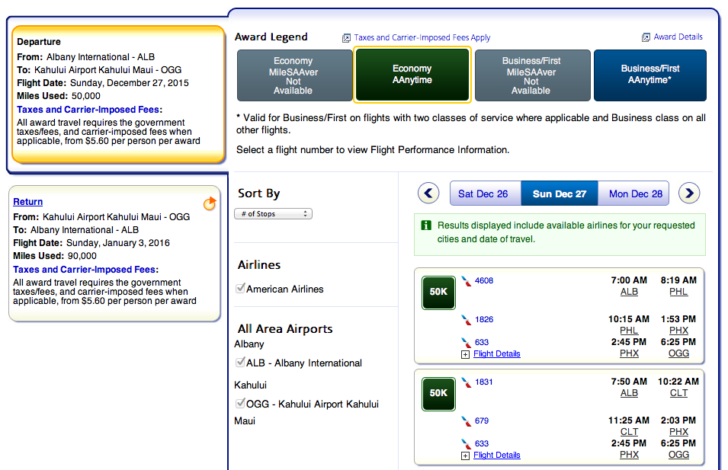Click ALB airport code under 7:00 AM
The width and height of the screenshot is (728, 470).
click(x=629, y=292)
